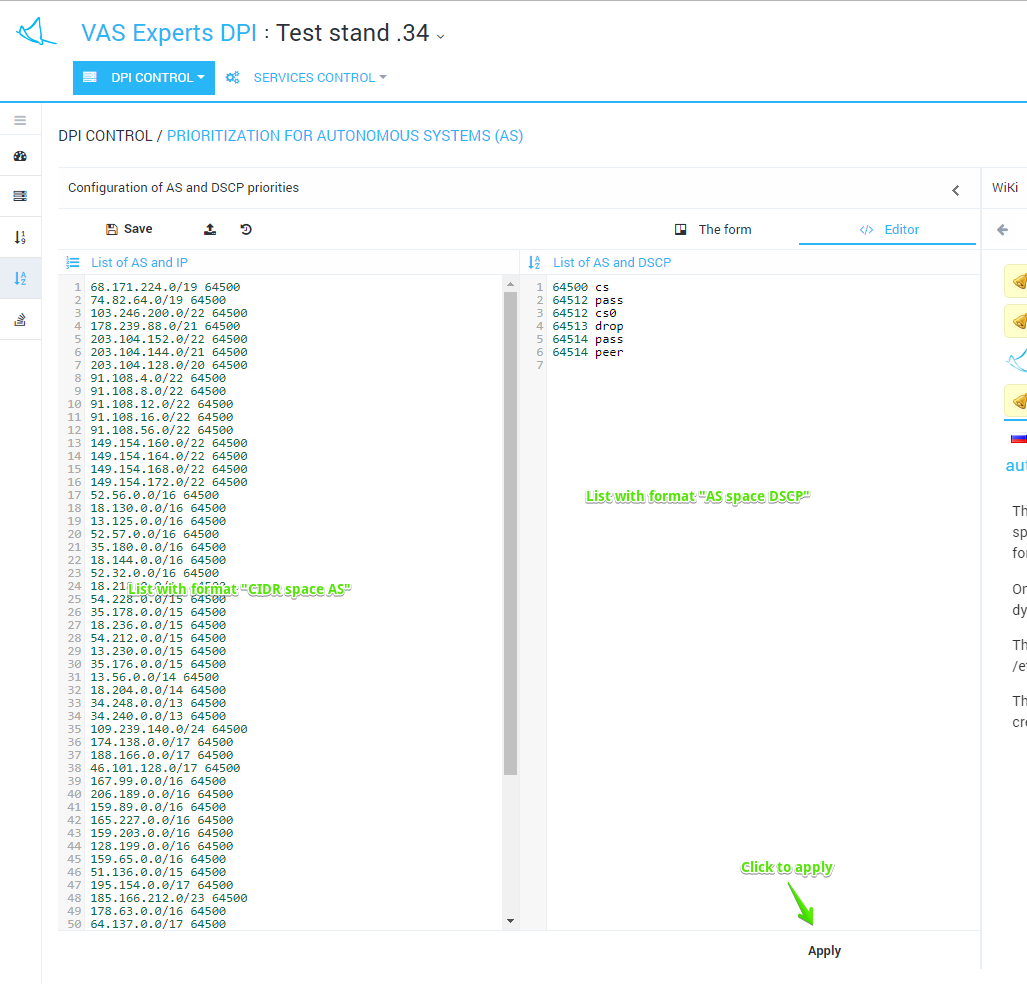Screen dimensions: 1027x984
Task: Open the DPI CONTROL dropdown menu
Action: (x=144, y=78)
